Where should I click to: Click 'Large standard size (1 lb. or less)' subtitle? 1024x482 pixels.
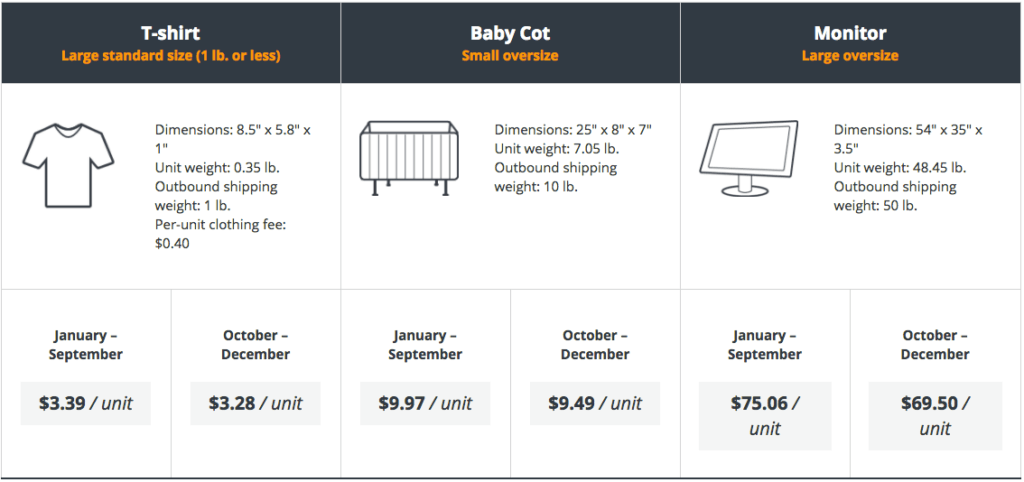(170, 56)
